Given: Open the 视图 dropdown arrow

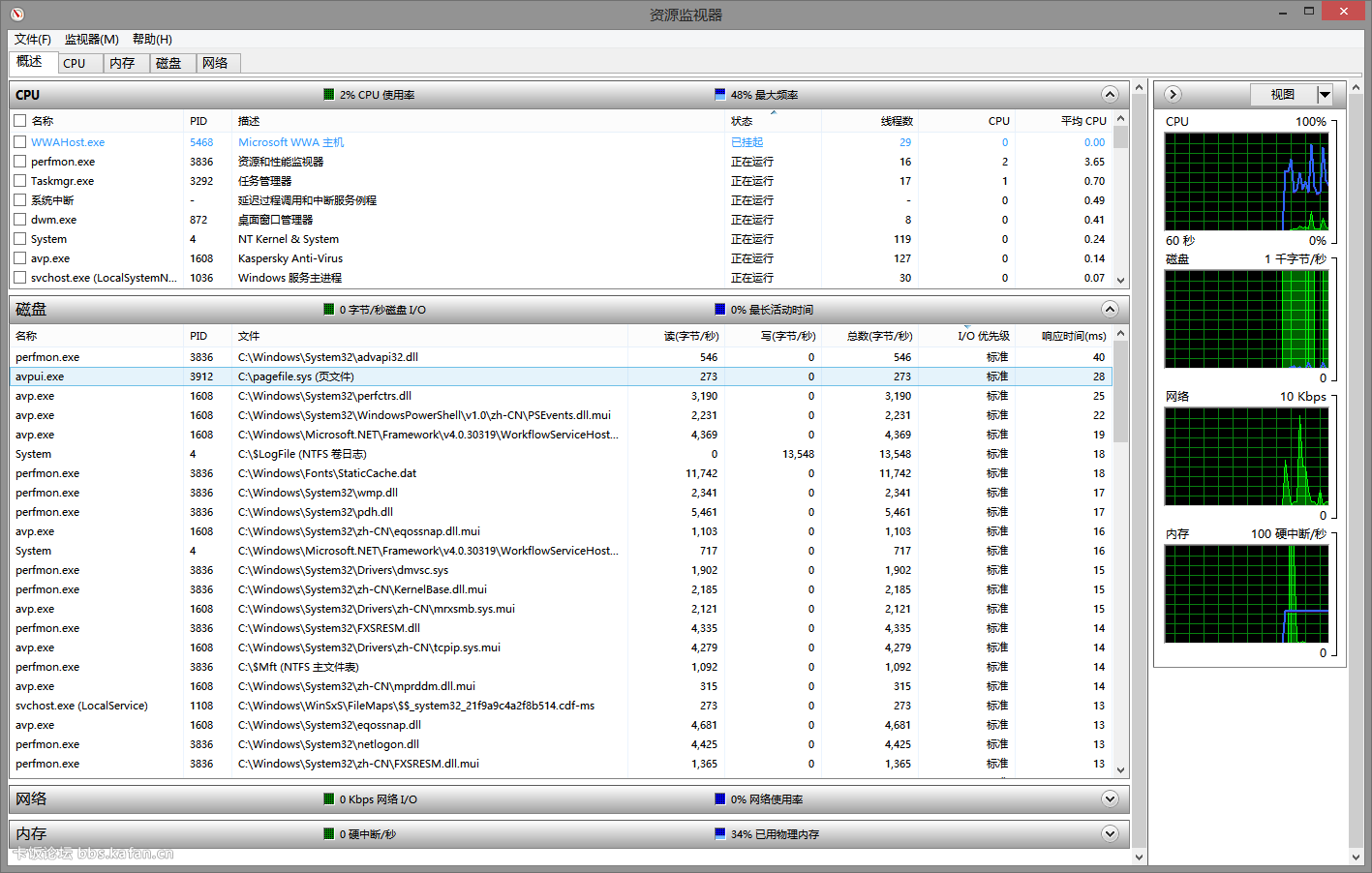Looking at the screenshot, I should pos(1325,94).
